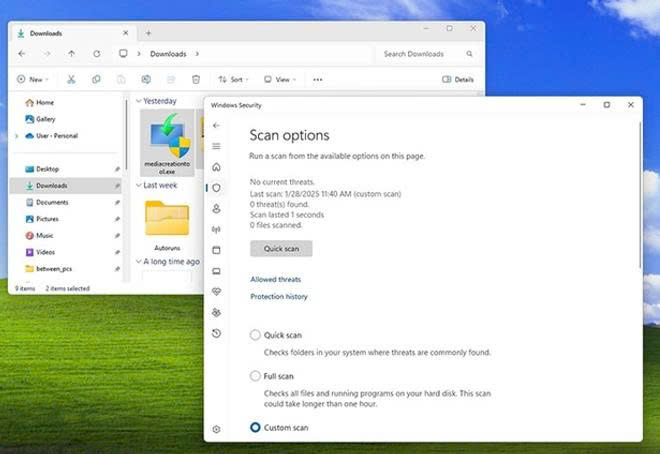Open App & browser control icon
The image size is (660, 454).
click(216, 250)
